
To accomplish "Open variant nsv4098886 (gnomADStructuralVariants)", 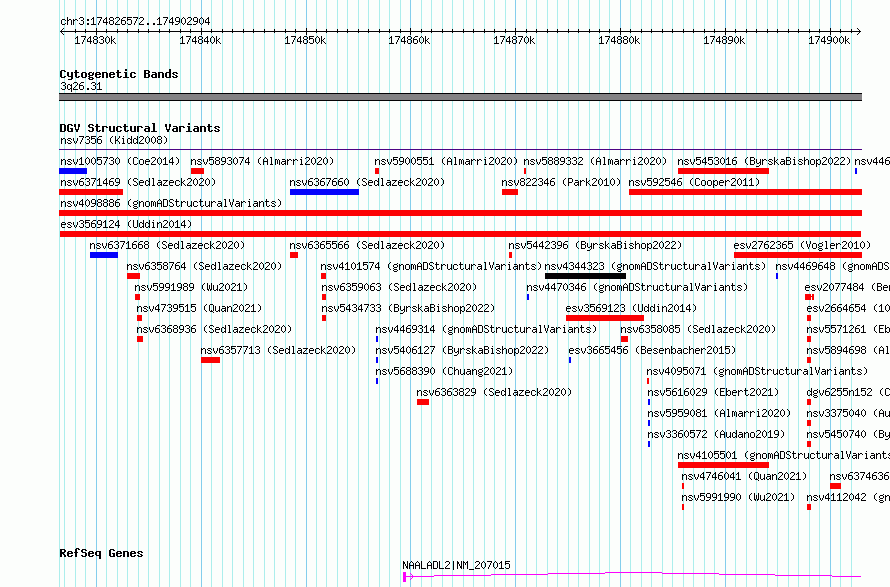I will point(171,203).
